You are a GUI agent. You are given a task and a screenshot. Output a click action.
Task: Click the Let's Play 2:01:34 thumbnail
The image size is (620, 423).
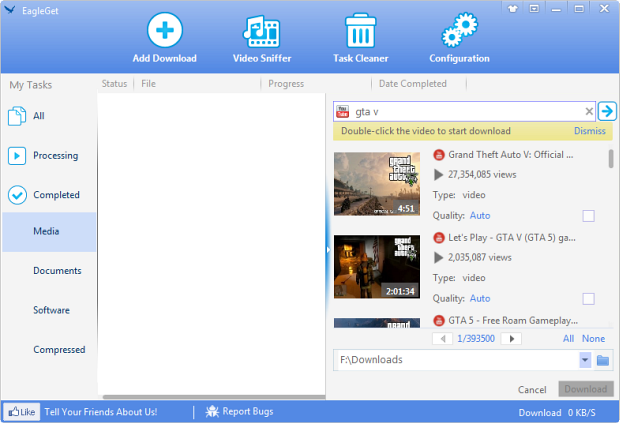(377, 267)
